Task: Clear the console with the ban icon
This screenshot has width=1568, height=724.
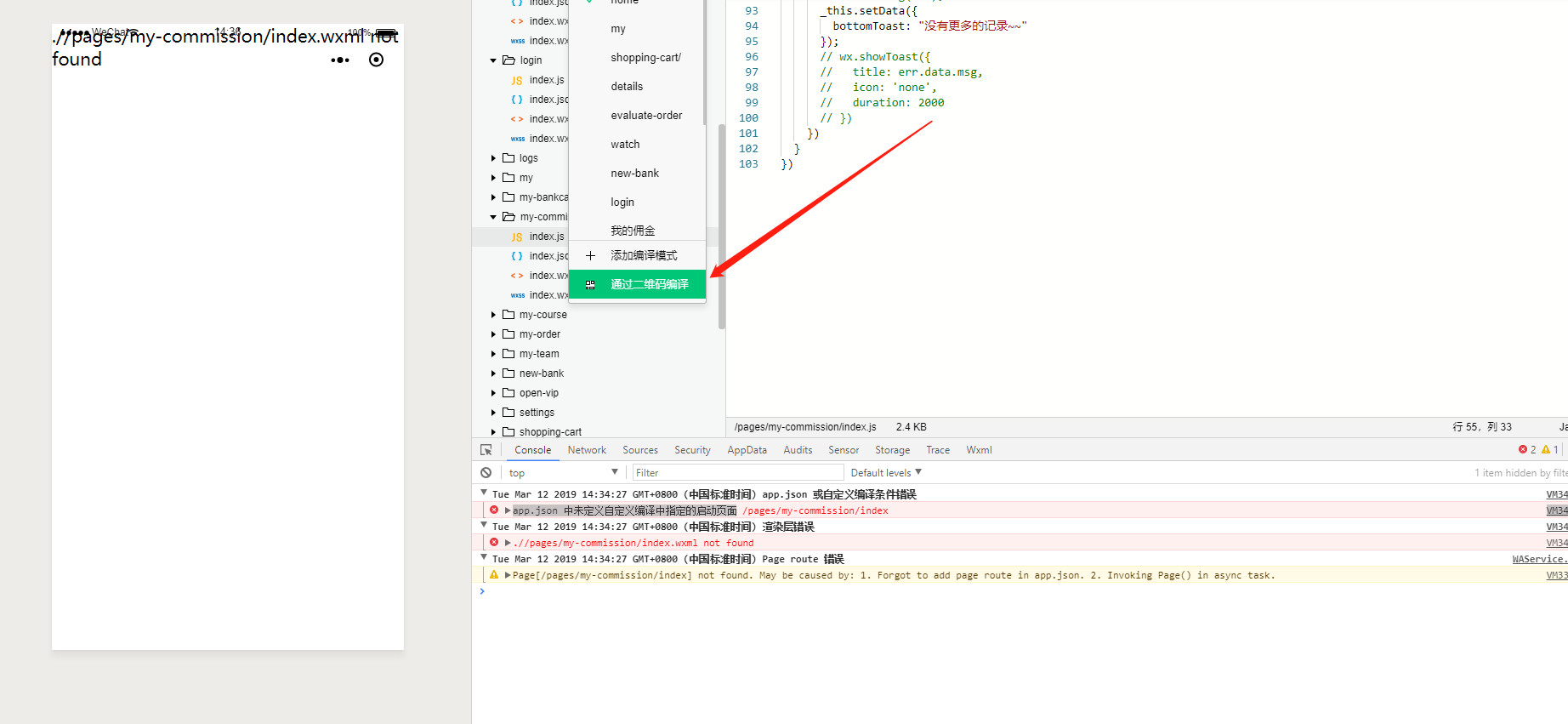Action: tap(486, 473)
